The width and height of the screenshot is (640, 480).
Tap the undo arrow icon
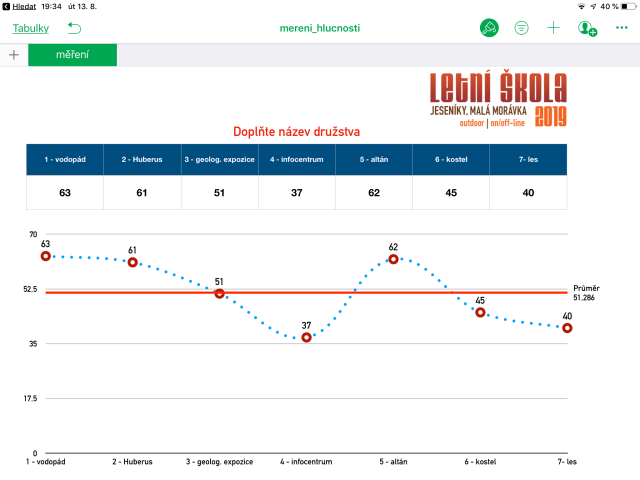[75, 28]
